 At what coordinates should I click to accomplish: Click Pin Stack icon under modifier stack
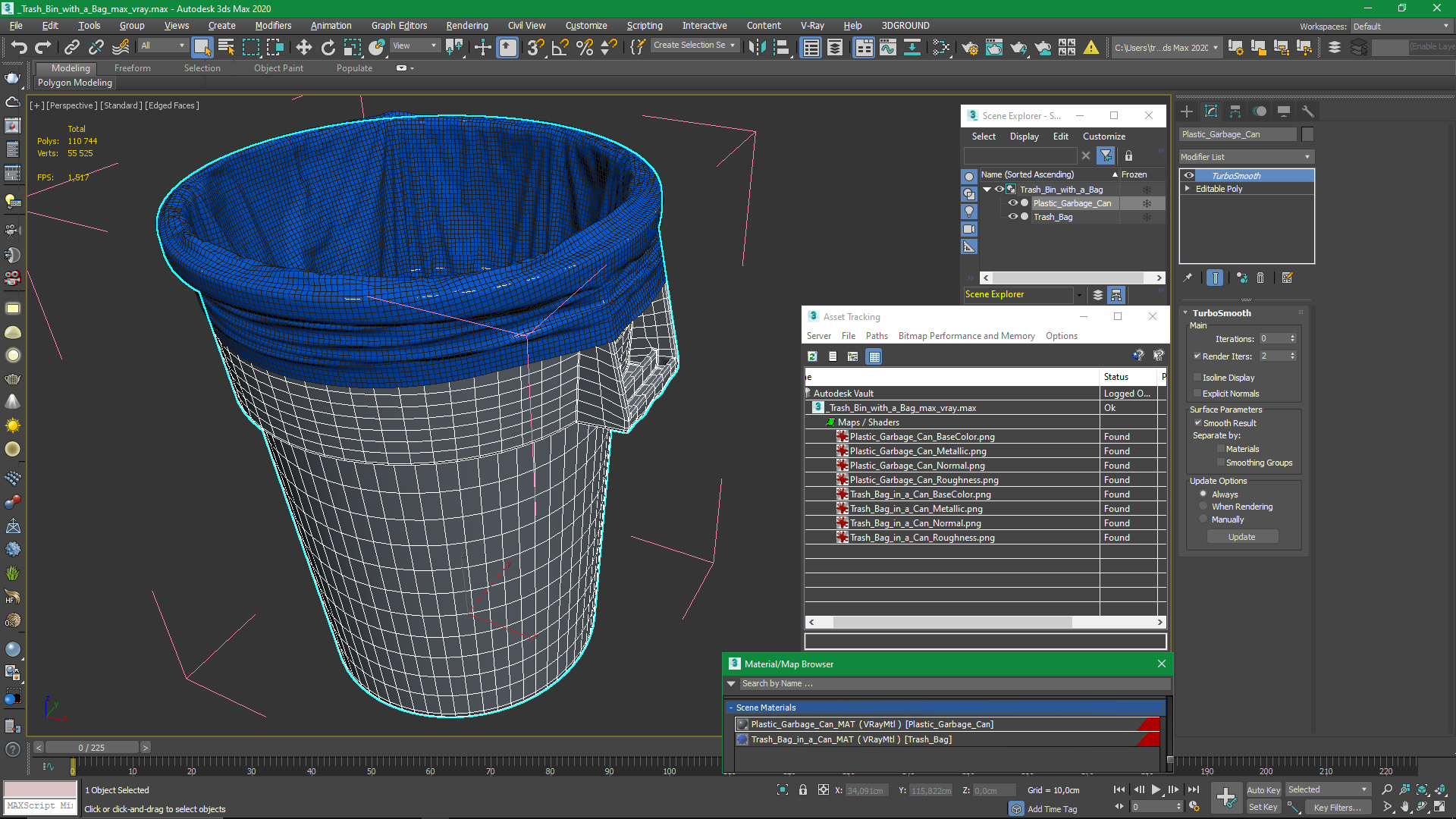(1188, 278)
